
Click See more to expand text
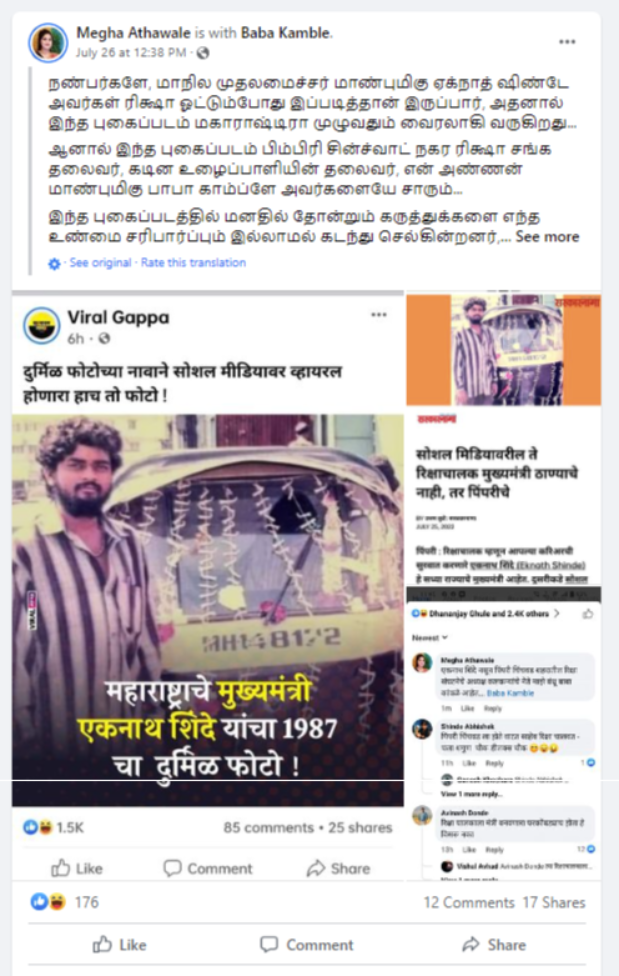[x=547, y=237]
